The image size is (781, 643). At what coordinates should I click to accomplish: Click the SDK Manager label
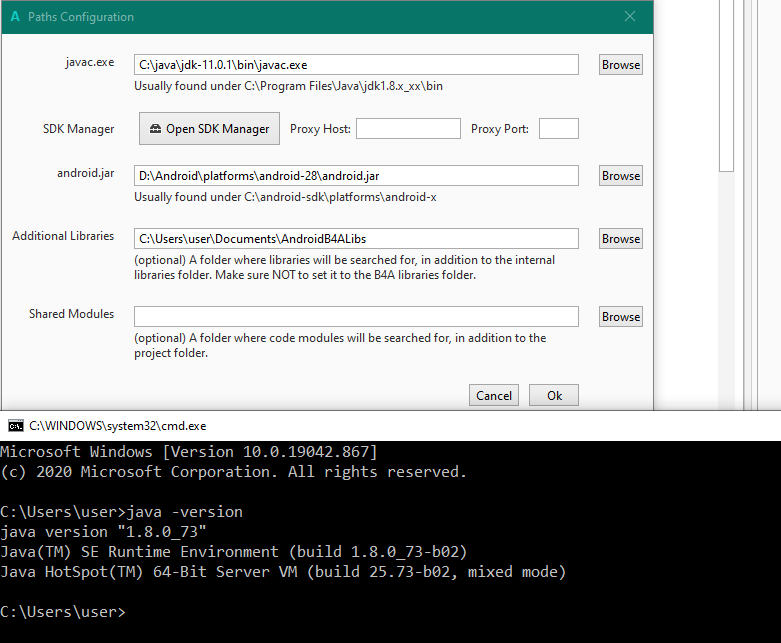[78, 129]
